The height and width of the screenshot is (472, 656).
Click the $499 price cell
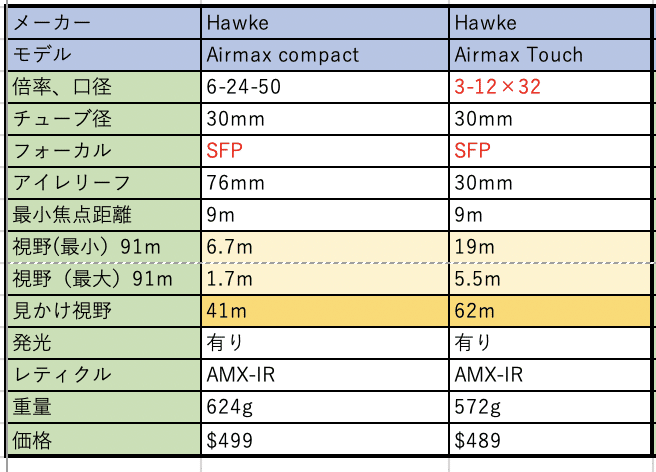point(324,439)
